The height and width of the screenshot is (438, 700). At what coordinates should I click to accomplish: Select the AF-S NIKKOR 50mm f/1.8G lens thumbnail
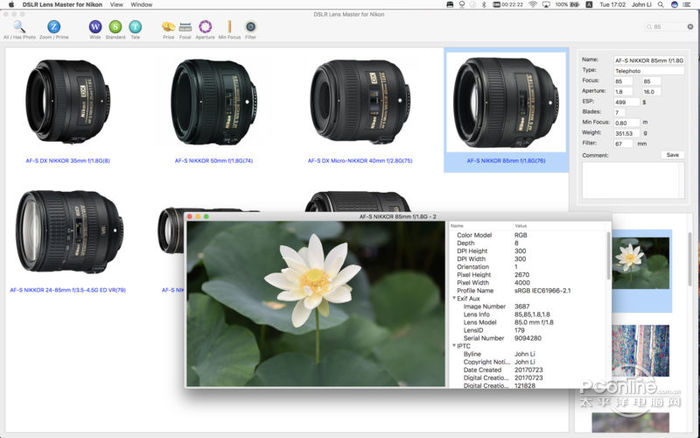click(x=214, y=102)
